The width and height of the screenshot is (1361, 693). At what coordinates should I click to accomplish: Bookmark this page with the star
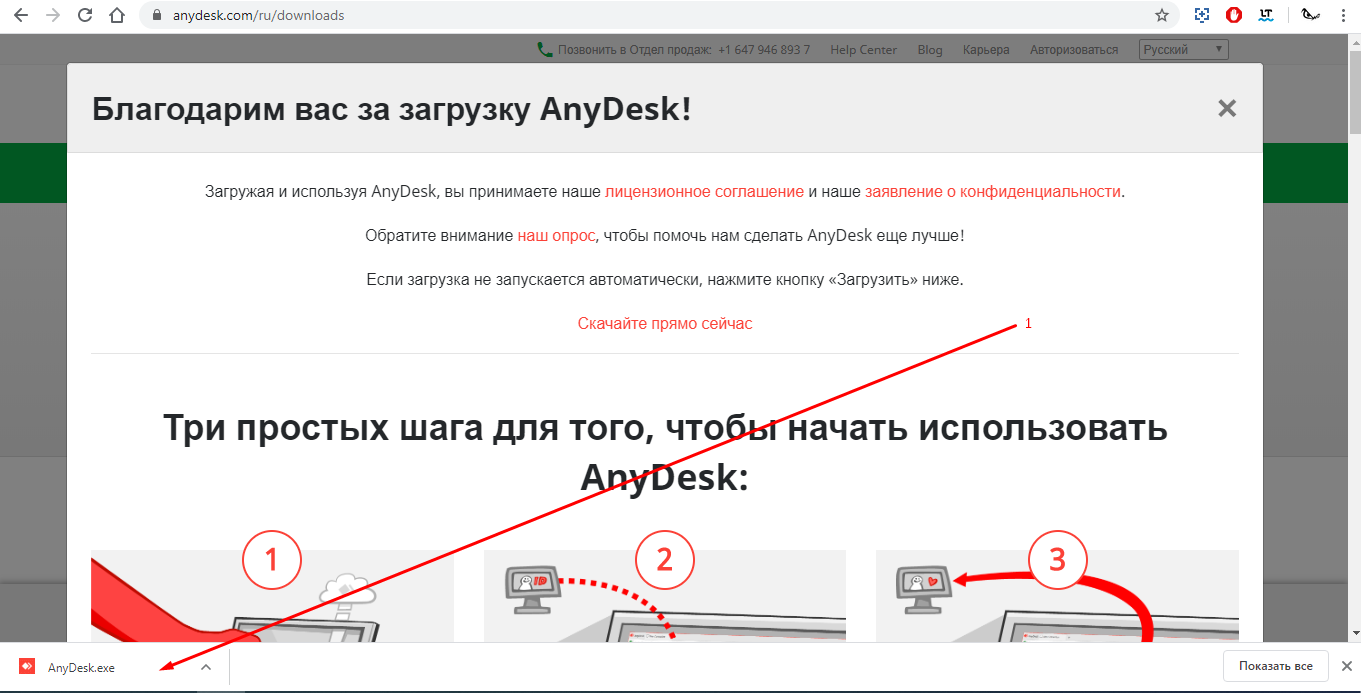point(1161,15)
